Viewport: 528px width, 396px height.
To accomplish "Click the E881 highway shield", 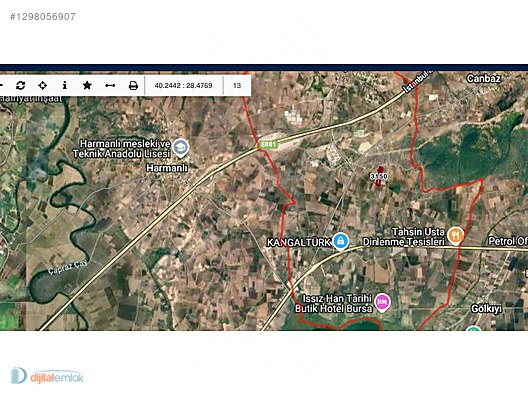I will tap(268, 145).
